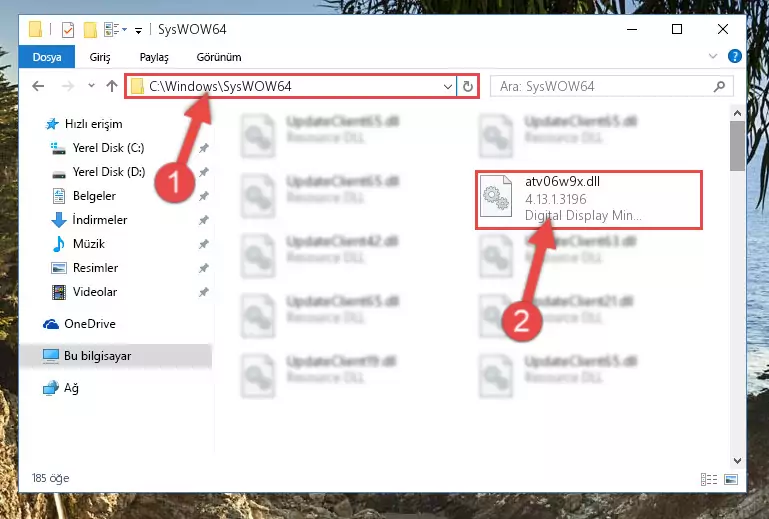The height and width of the screenshot is (519, 769).
Task: Open the Properties quick access icon
Action: 68,29
